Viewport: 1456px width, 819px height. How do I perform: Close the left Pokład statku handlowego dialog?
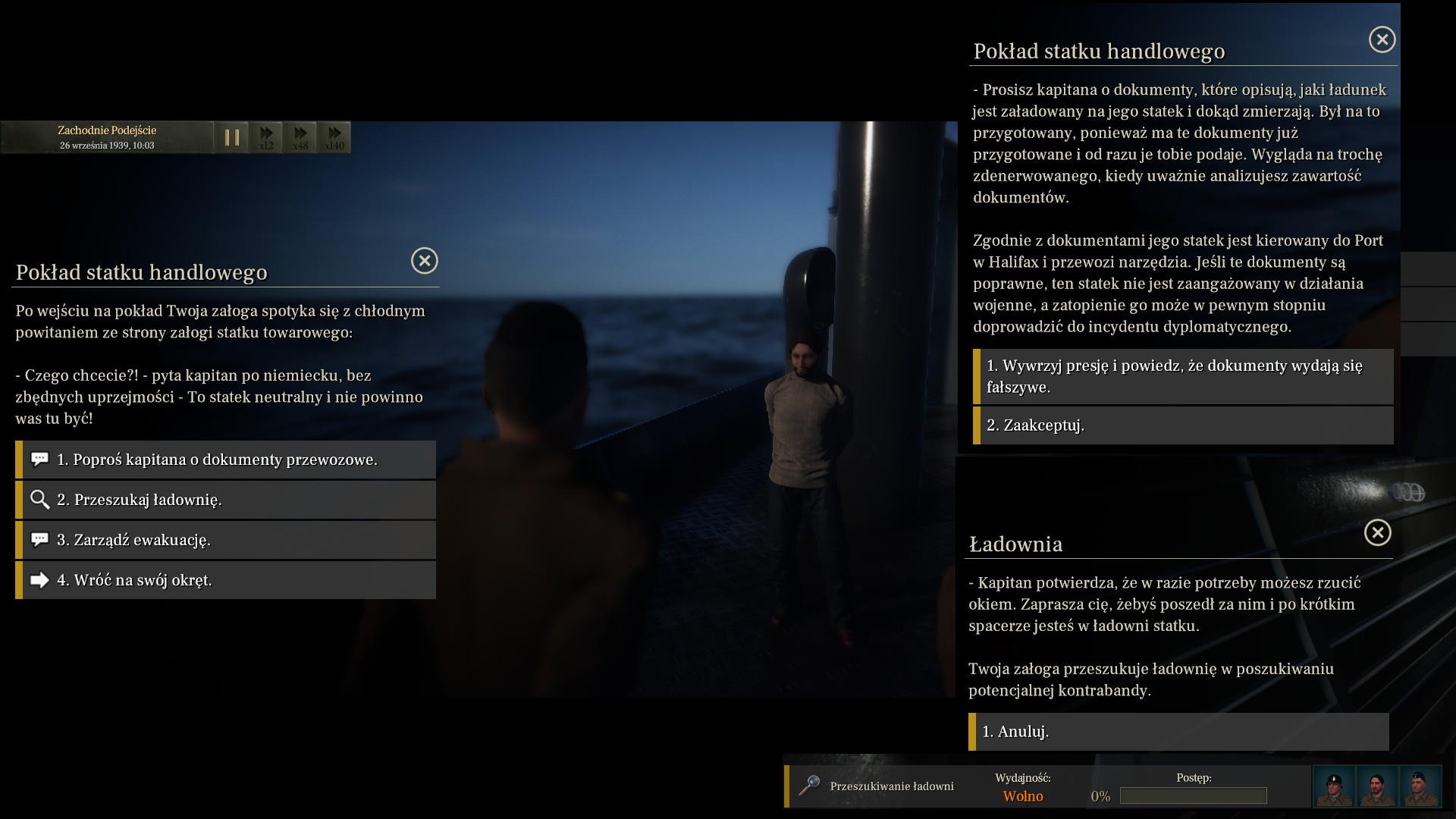point(425,261)
